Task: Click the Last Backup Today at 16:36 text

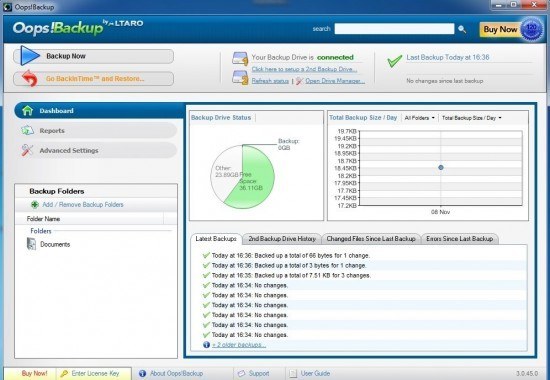Action: [448, 57]
